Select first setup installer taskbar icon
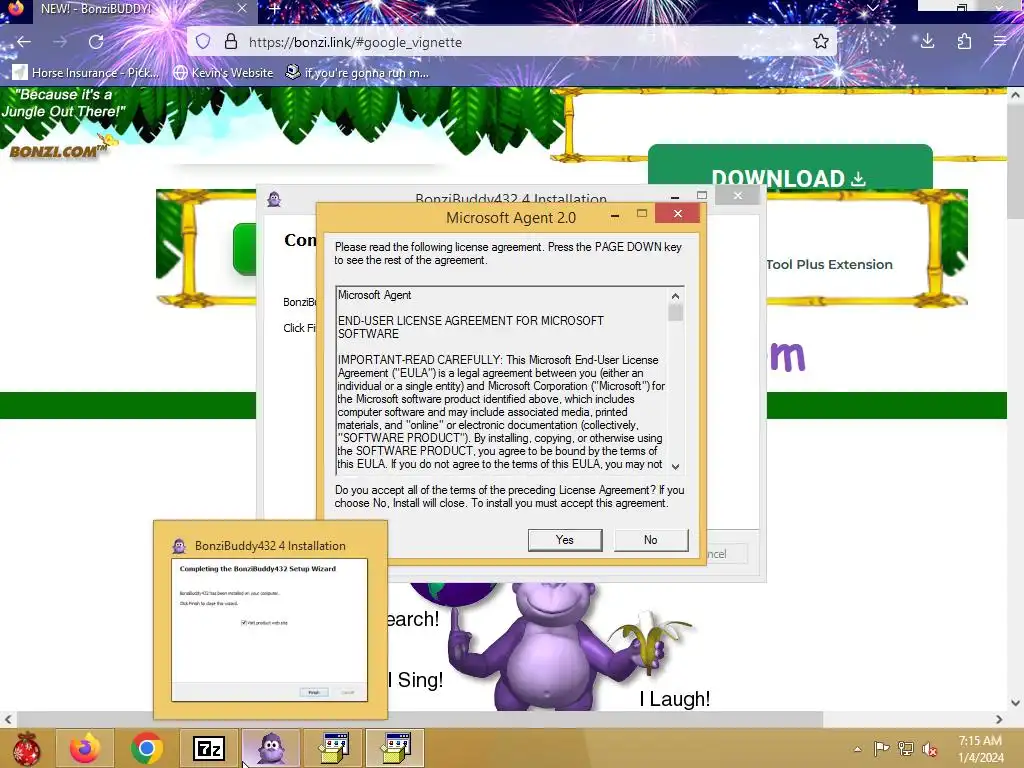1024x768 pixels. coord(333,748)
